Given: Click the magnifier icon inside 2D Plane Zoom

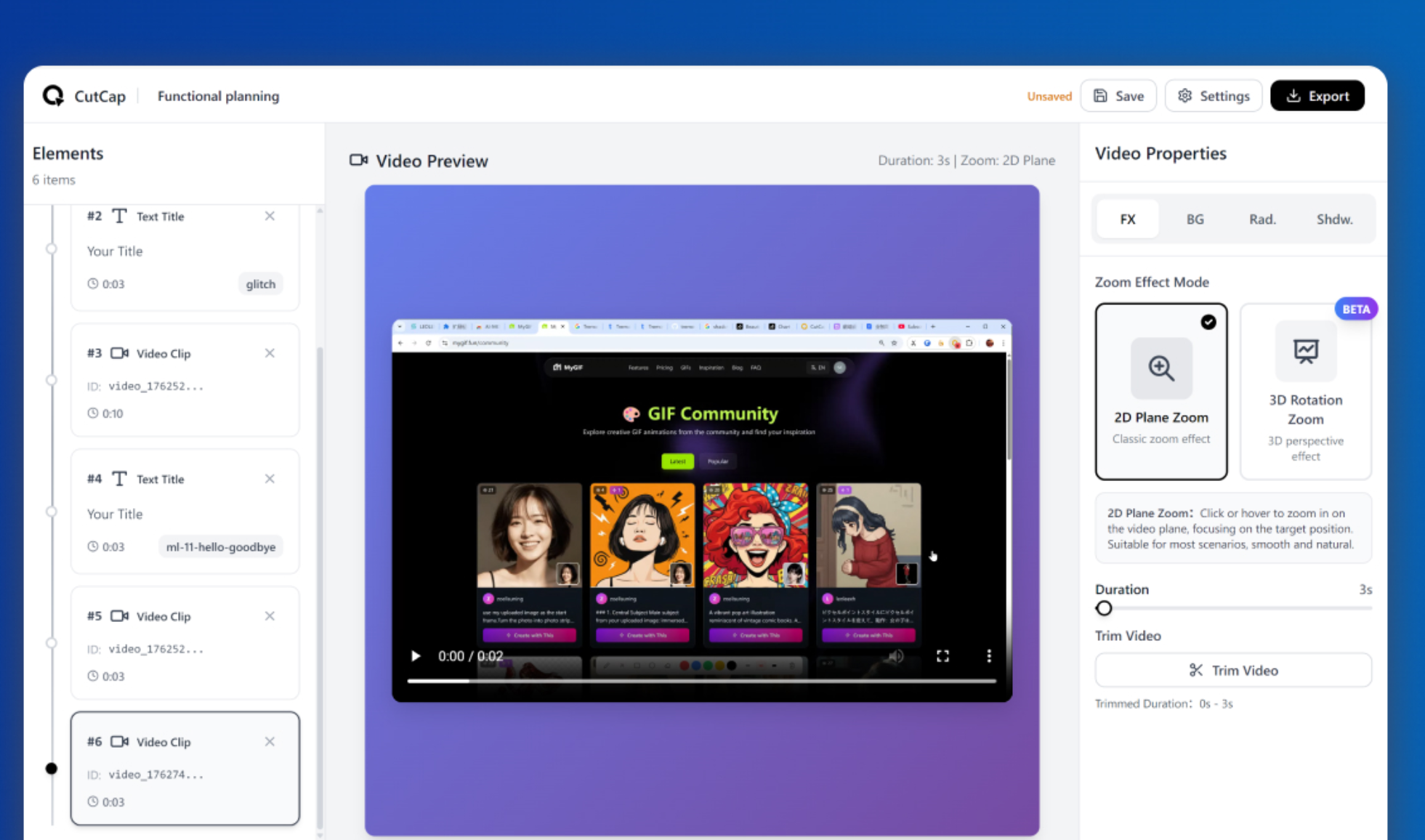Looking at the screenshot, I should coord(1160,368).
